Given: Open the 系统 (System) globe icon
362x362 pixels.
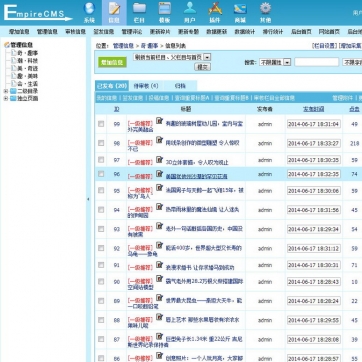Looking at the screenshot, I should click(x=89, y=9).
